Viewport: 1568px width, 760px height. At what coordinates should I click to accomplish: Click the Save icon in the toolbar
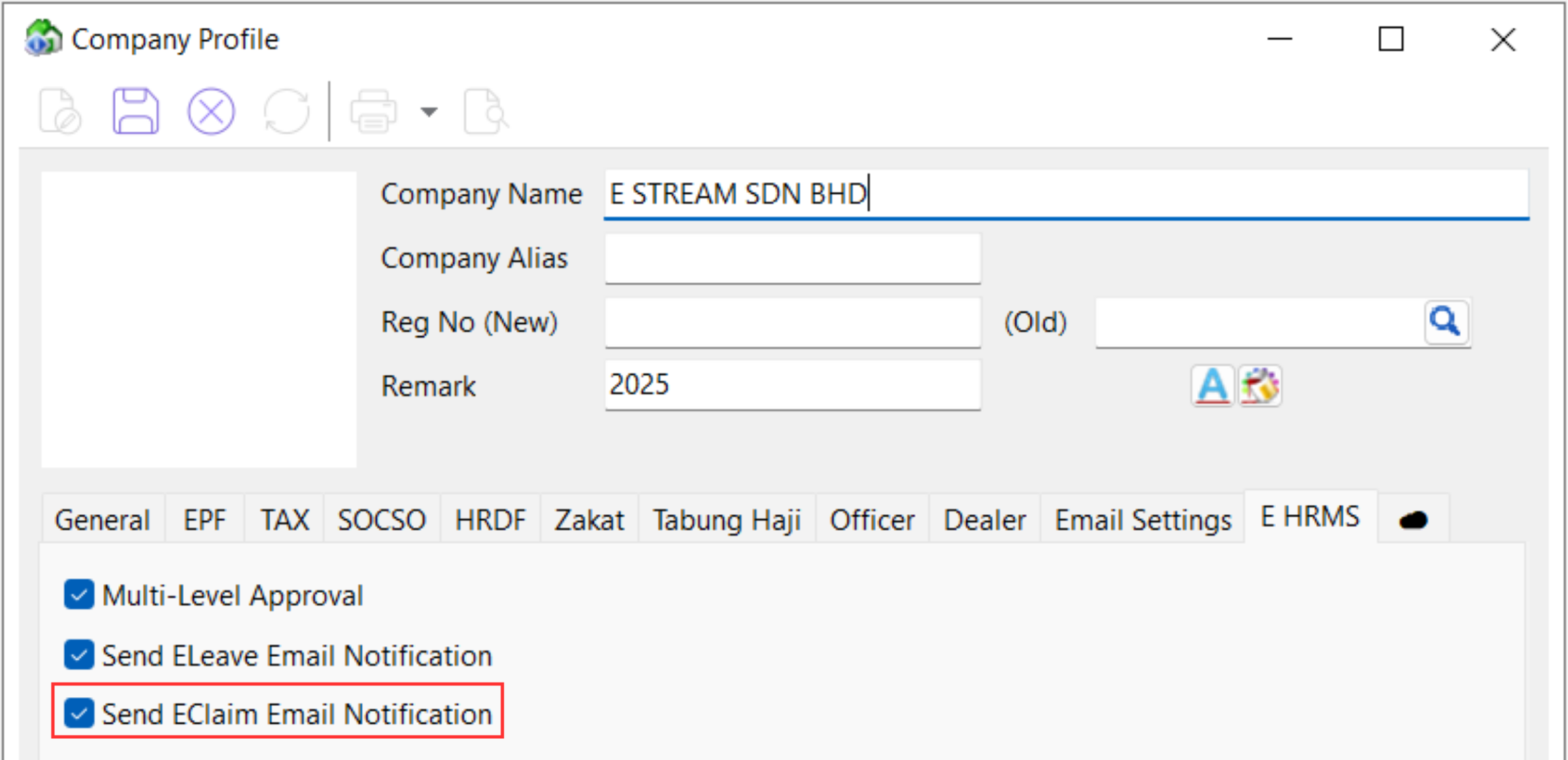136,111
